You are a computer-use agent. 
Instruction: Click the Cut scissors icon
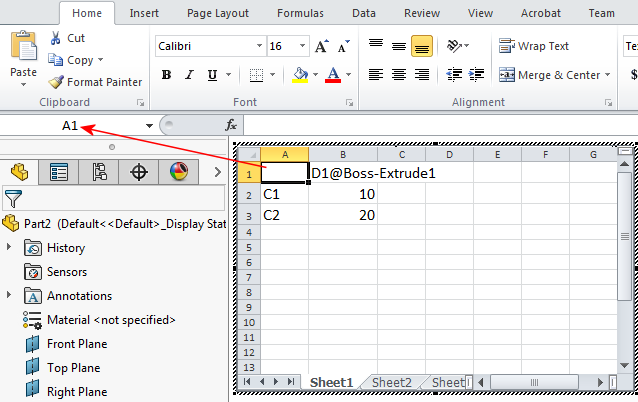(55, 38)
